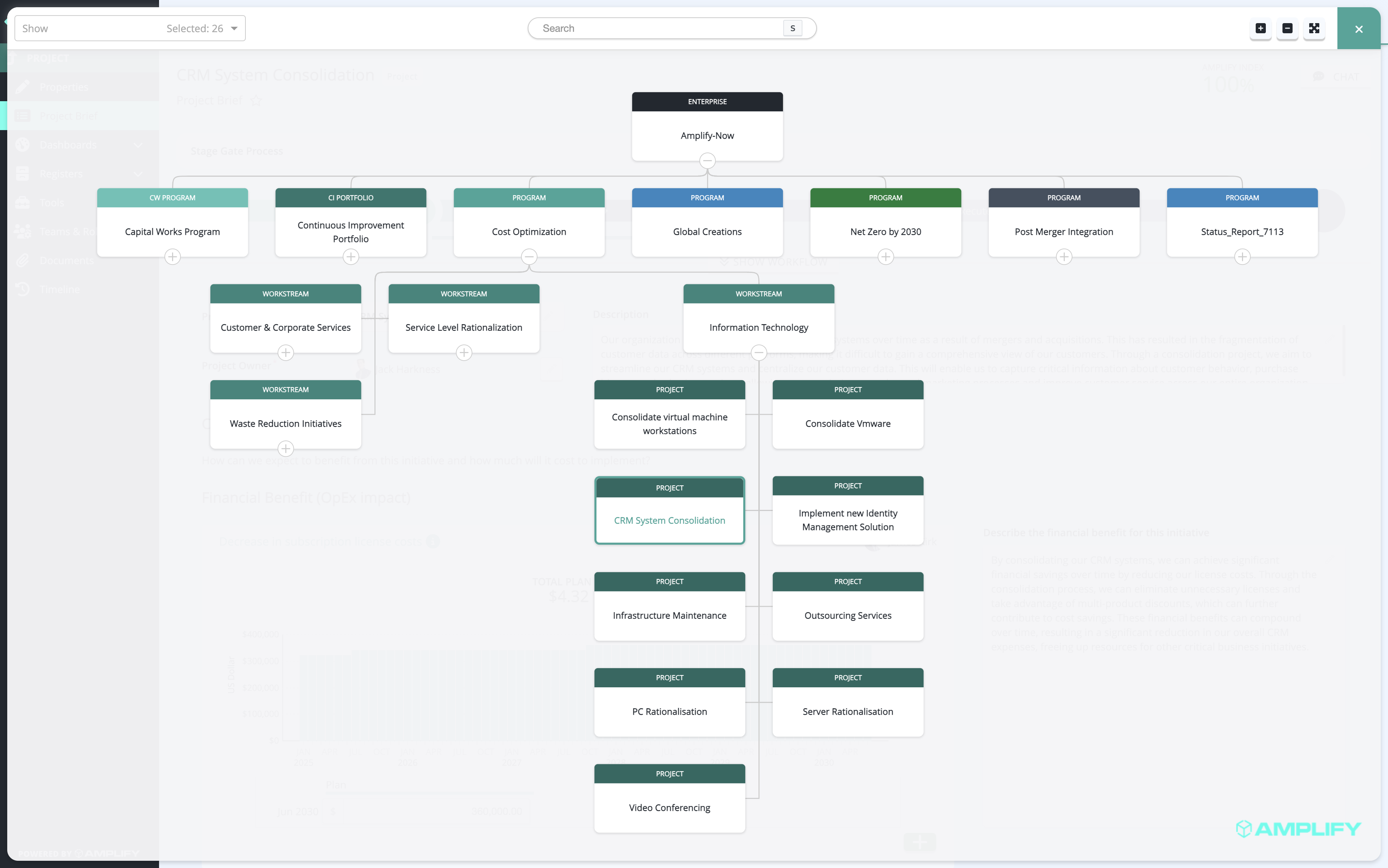Viewport: 1388px width, 868px height.
Task: Expand the Post Merger Integration node
Action: [x=1064, y=257]
